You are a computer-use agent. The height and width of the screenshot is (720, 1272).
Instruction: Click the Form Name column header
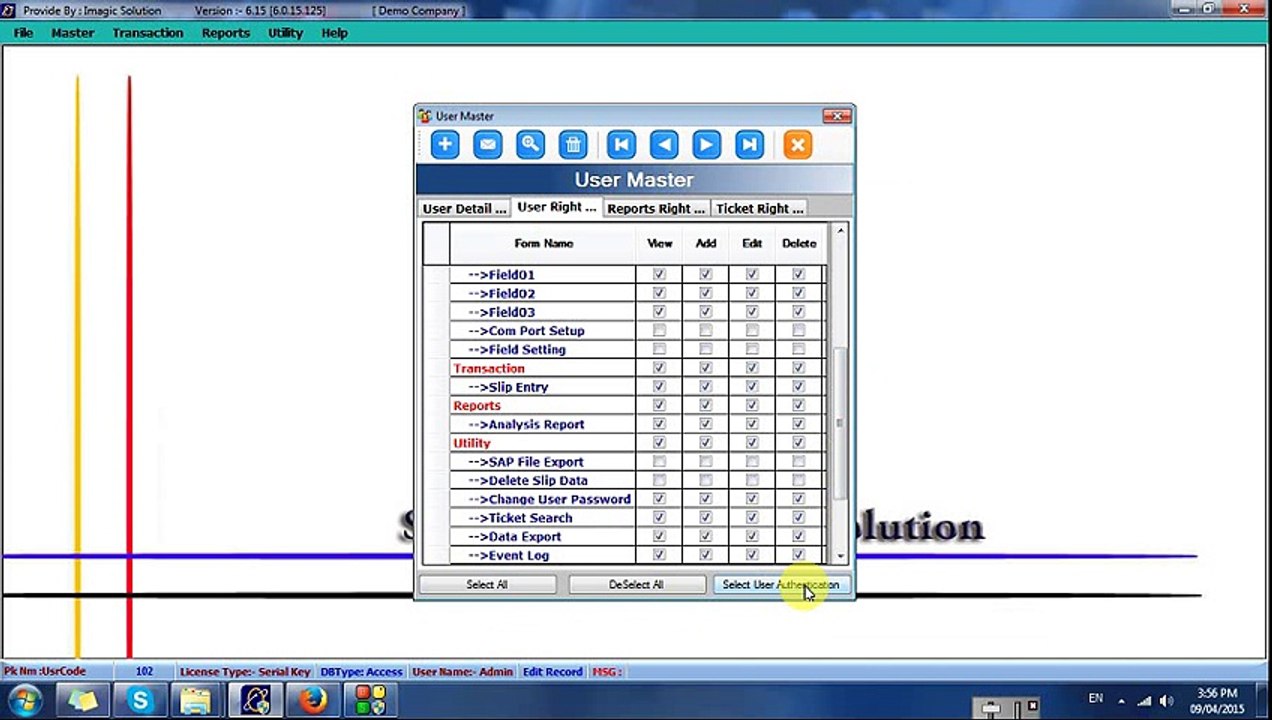(x=543, y=243)
